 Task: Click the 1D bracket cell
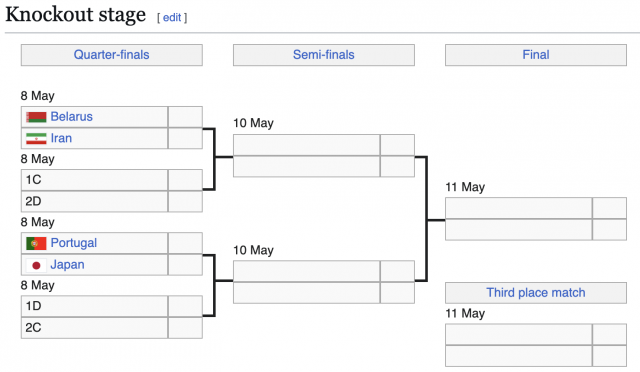[x=94, y=306]
